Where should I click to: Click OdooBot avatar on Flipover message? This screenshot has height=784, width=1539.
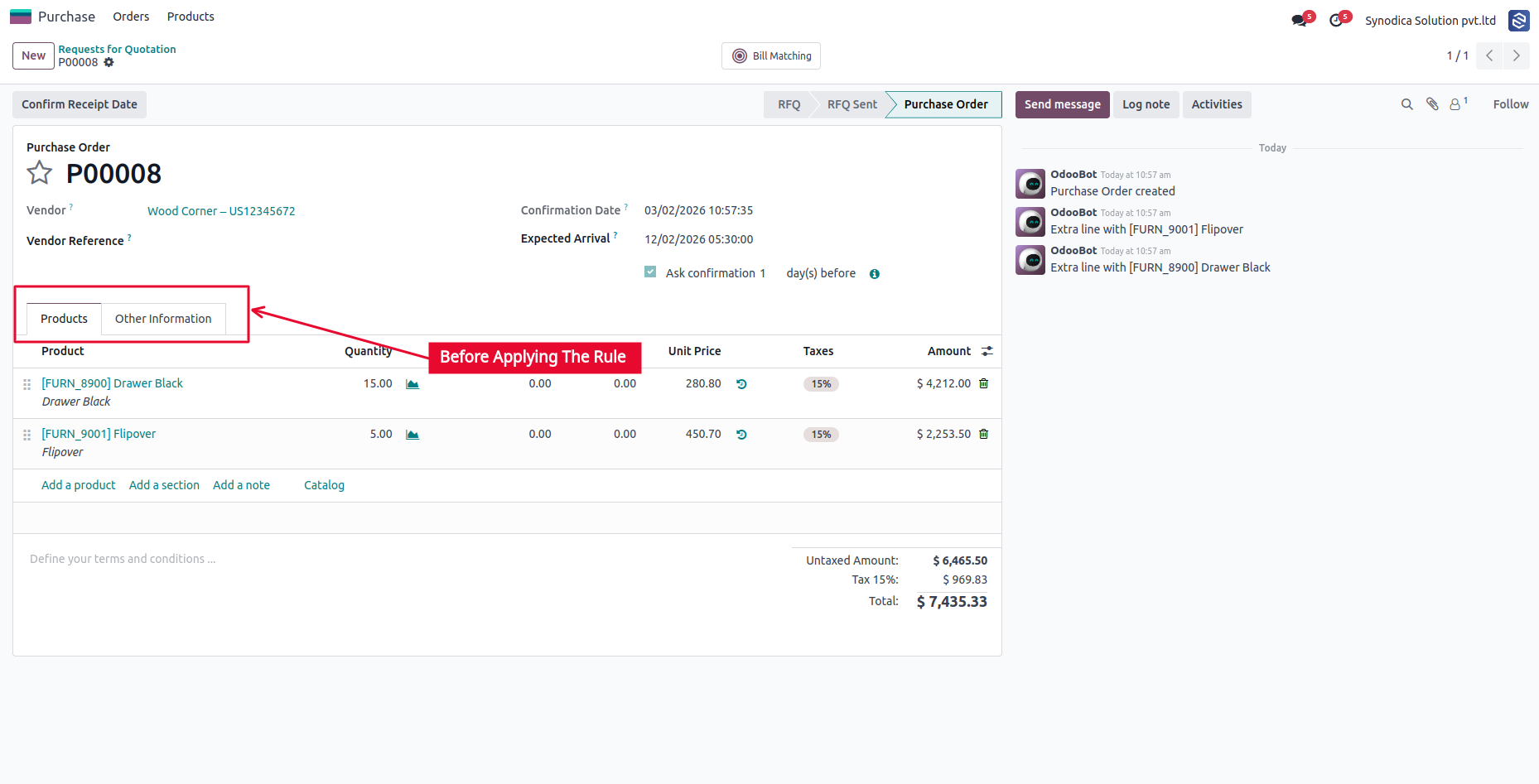(x=1030, y=222)
